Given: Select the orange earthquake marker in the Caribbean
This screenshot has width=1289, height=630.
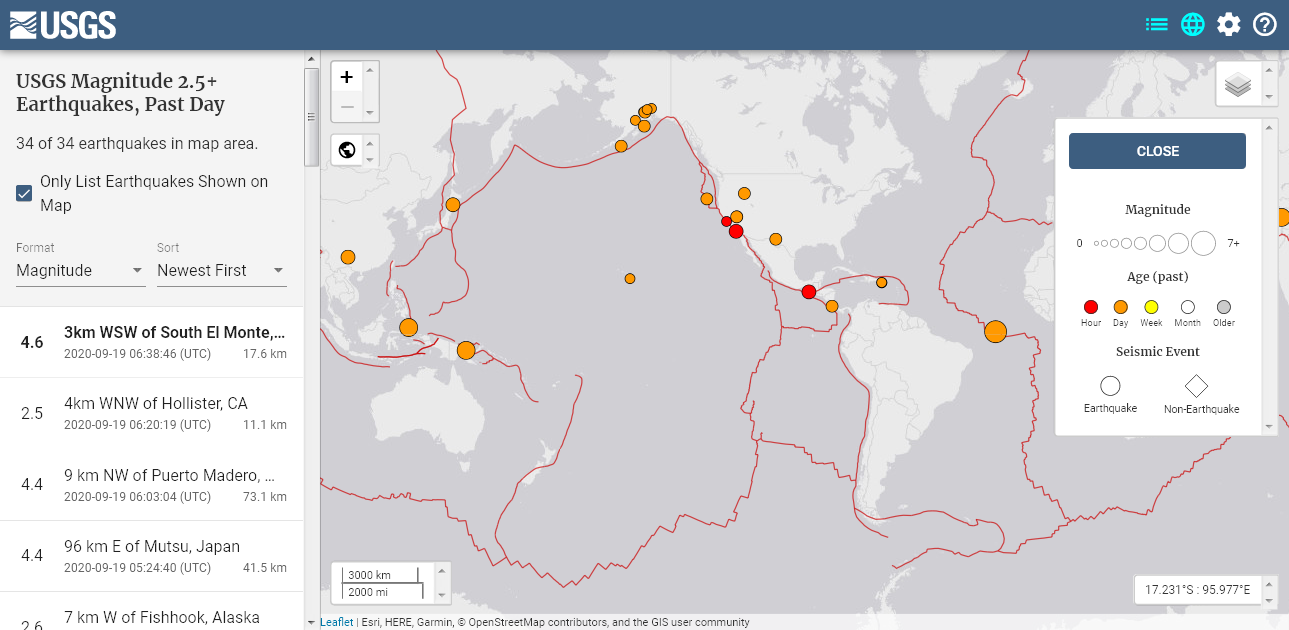Looking at the screenshot, I should (881, 283).
